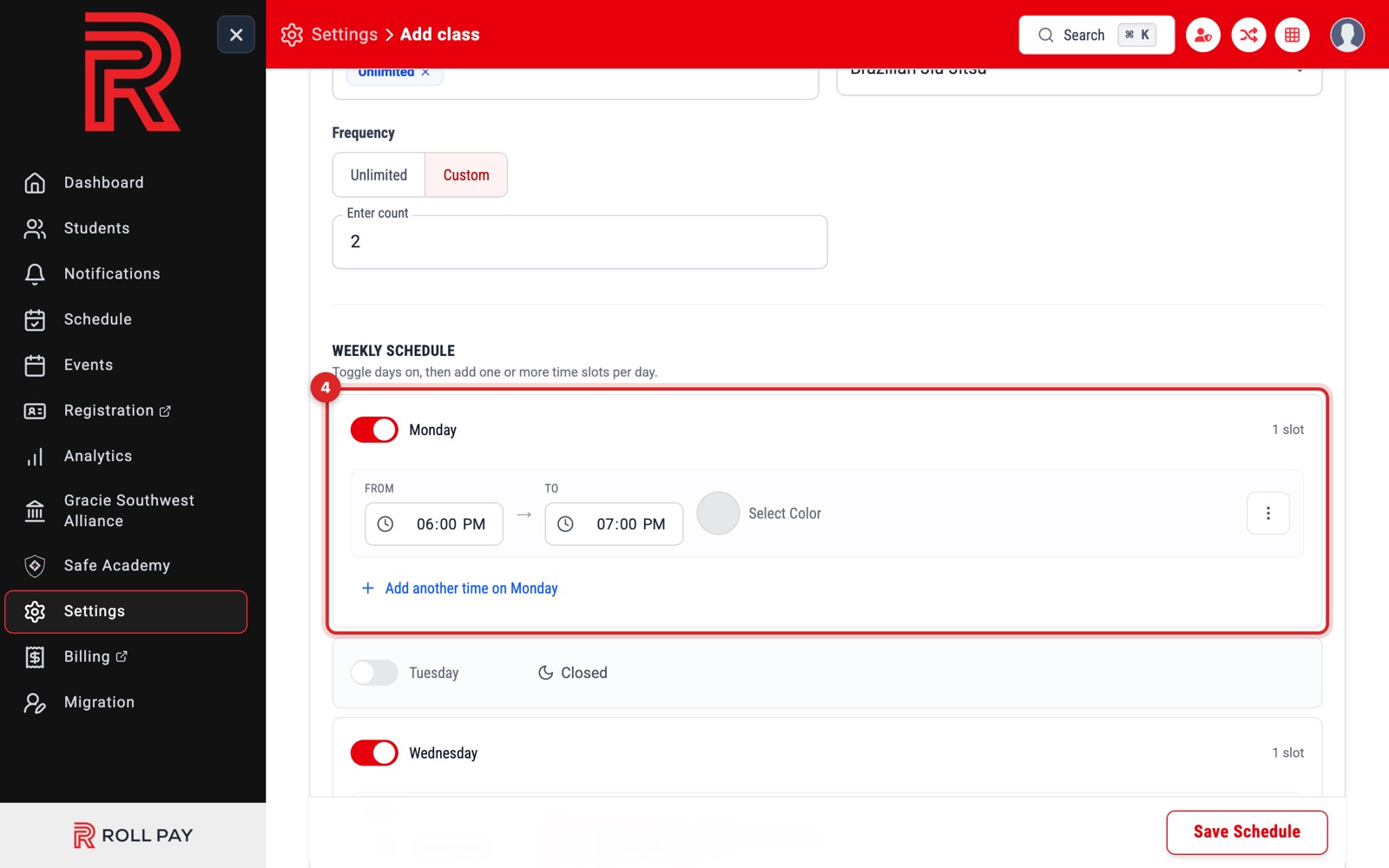Click the Enter count input field
This screenshot has width=1389, height=868.
pos(580,242)
